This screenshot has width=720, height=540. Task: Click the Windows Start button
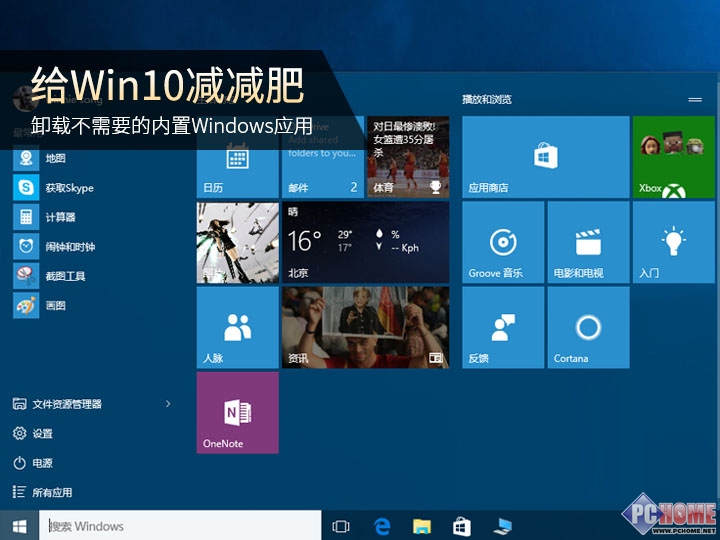point(19,526)
